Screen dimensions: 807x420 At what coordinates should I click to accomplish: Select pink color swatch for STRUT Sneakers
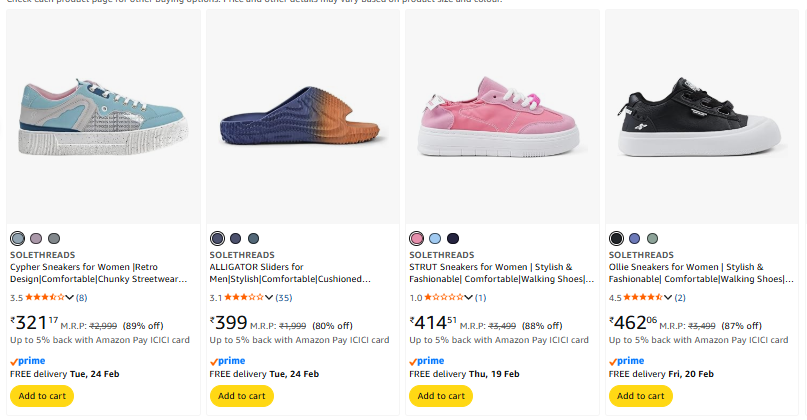tap(417, 238)
